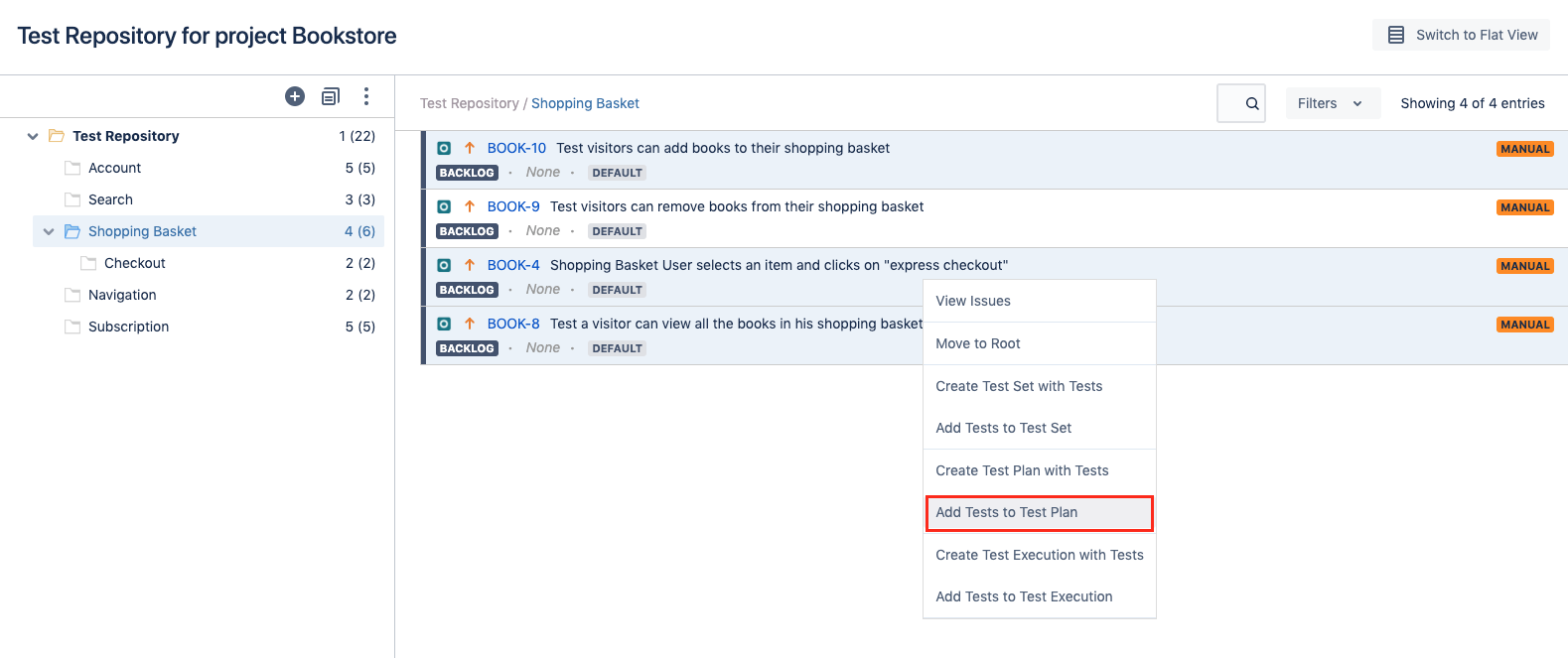Viewport: 1568px width, 658px height.
Task: Select the Subscription folder
Action: [x=128, y=327]
